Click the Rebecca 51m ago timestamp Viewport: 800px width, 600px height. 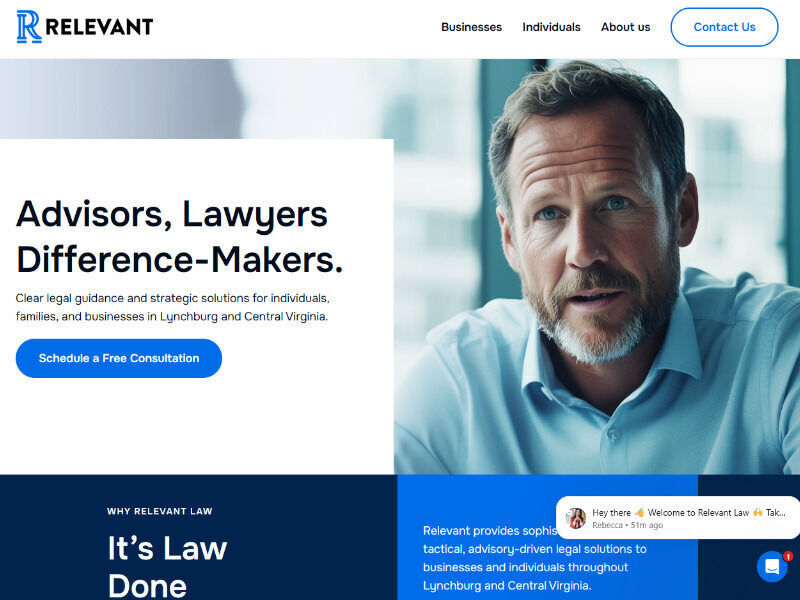628,525
